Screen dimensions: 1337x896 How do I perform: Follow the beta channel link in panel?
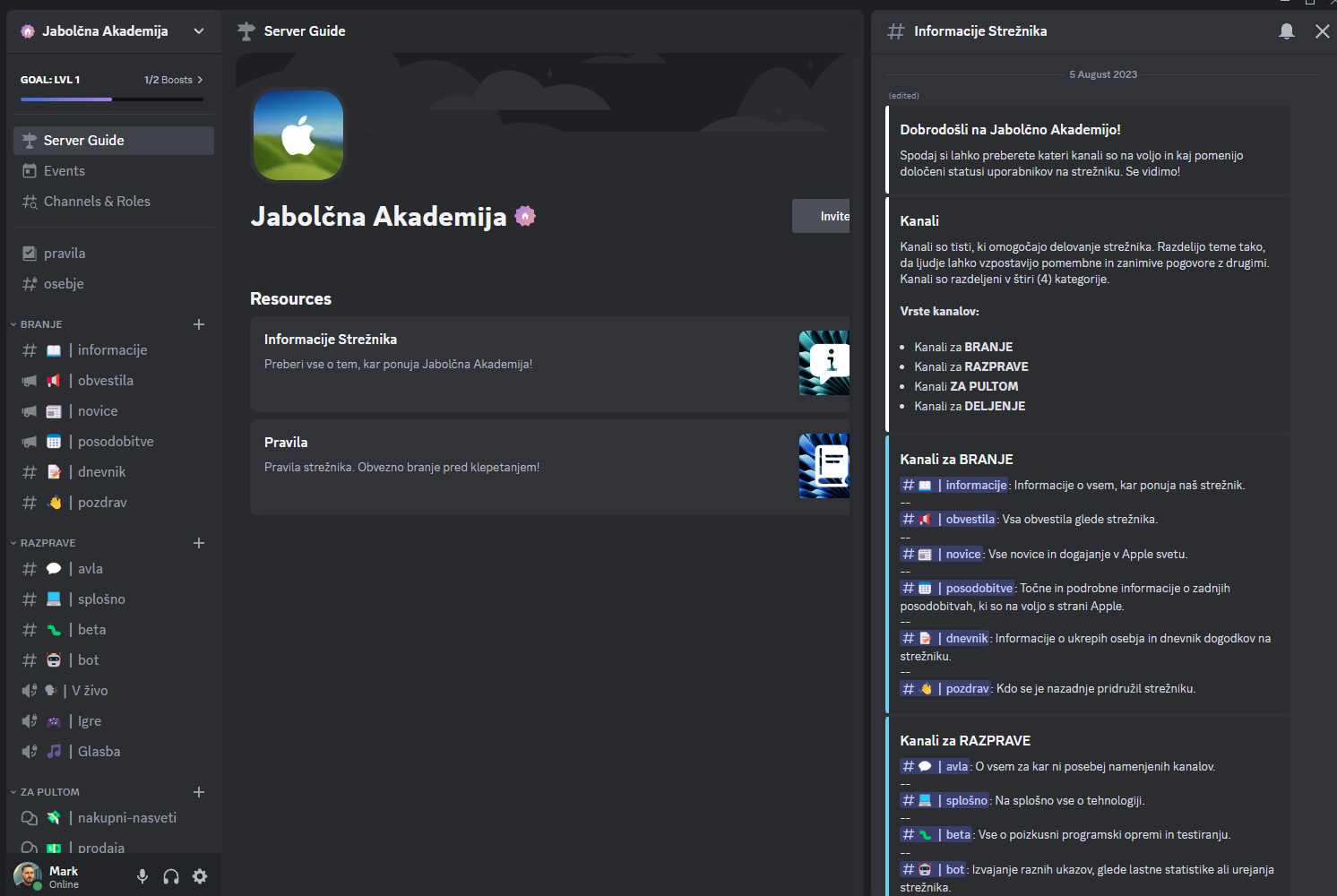click(936, 834)
